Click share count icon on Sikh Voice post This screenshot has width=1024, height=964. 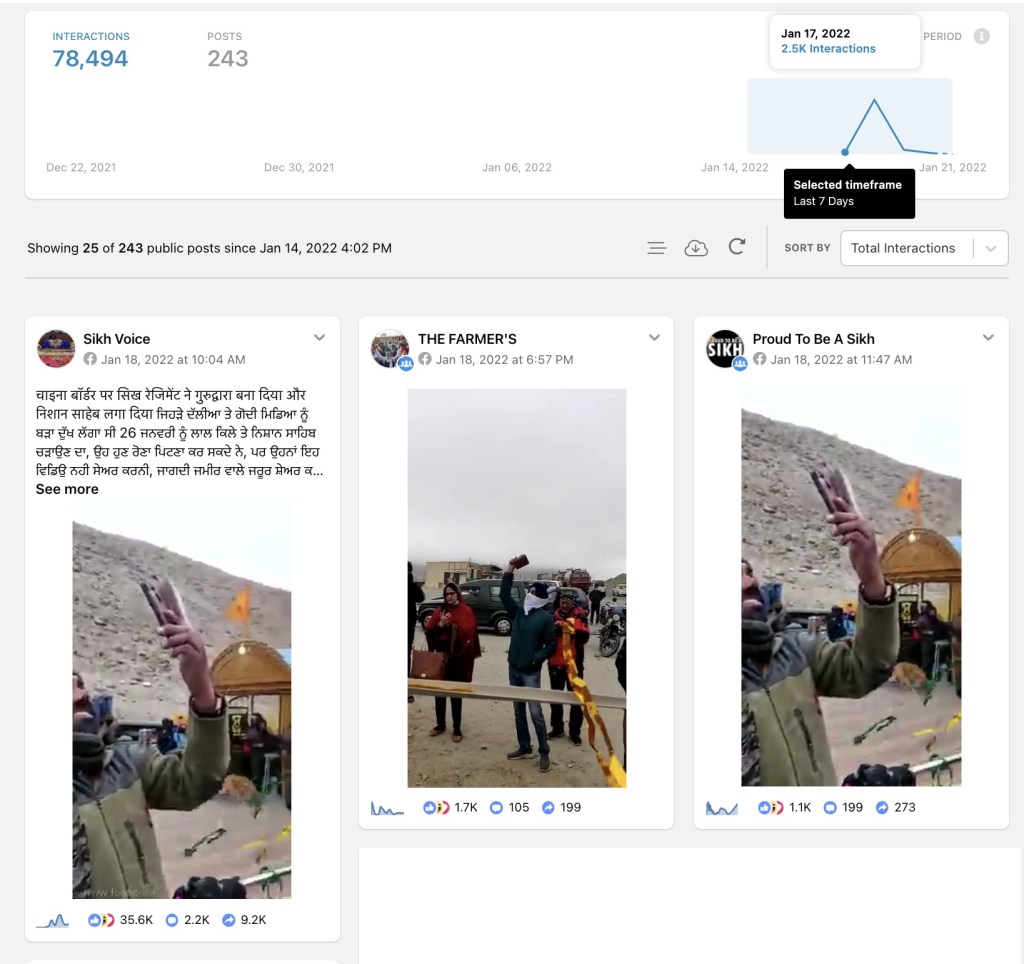coord(229,920)
